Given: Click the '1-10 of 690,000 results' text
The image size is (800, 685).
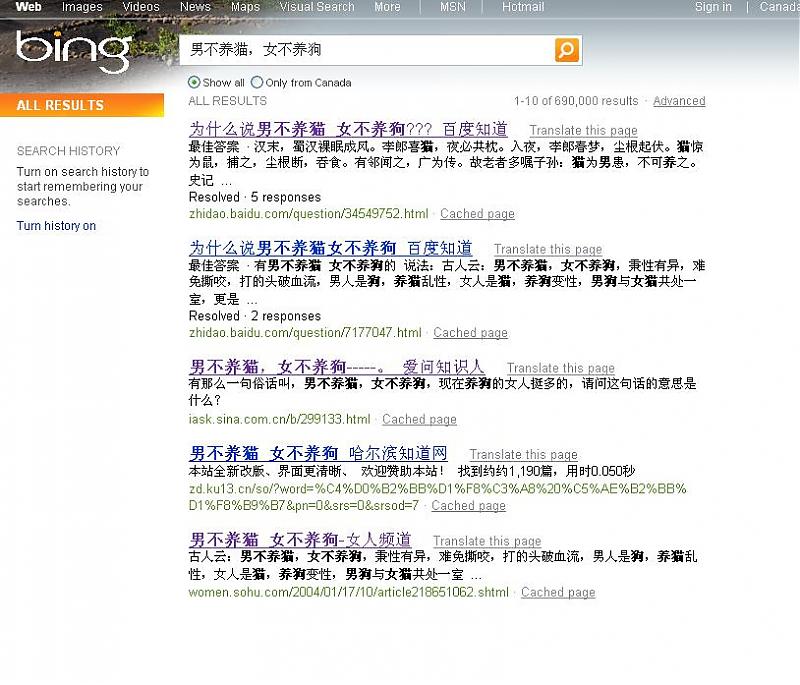Looking at the screenshot, I should pos(576,101).
